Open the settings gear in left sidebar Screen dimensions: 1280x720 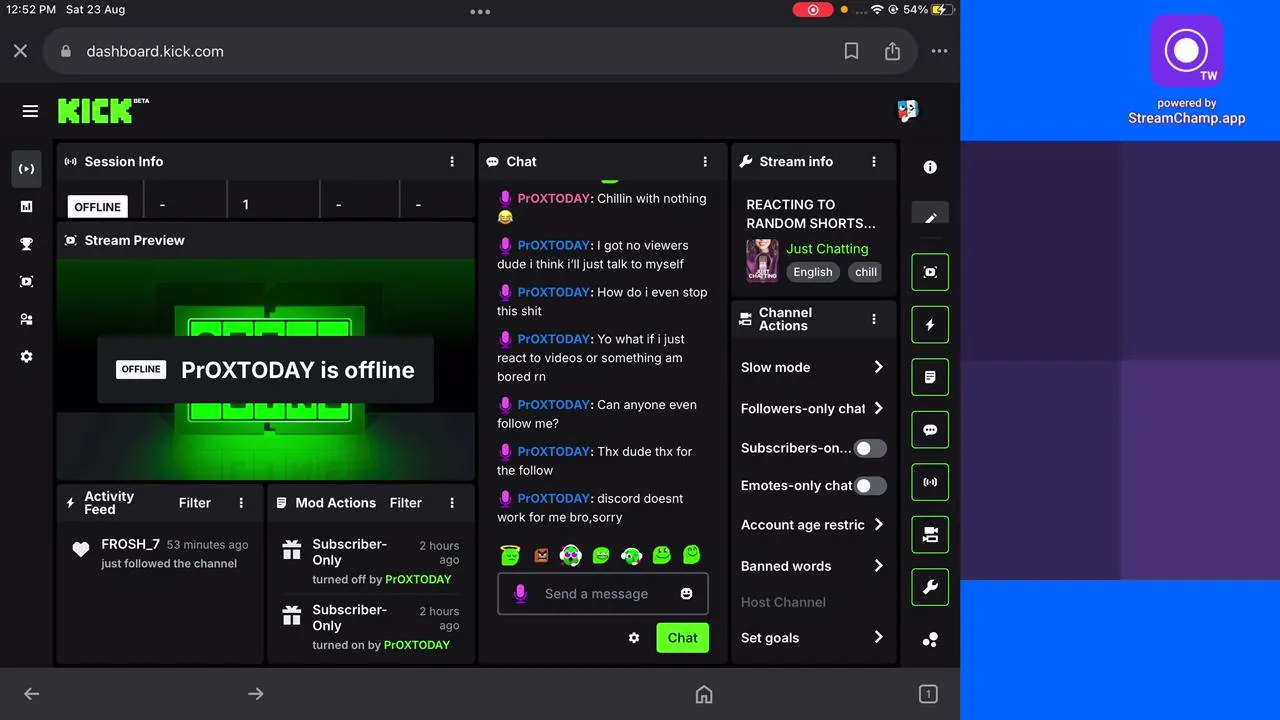tap(27, 357)
